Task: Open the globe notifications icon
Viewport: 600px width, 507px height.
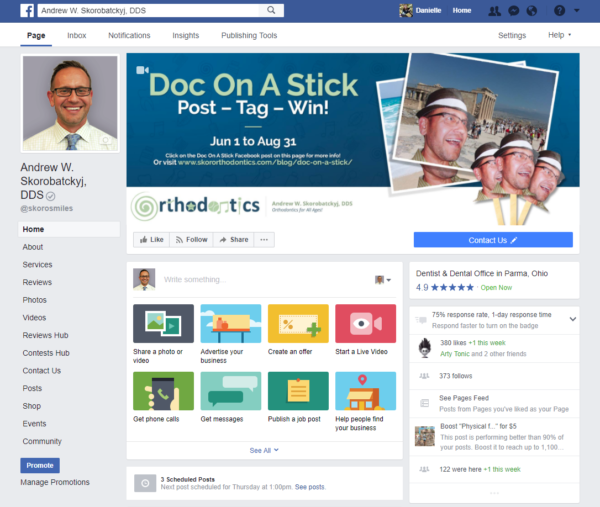Action: click(532, 11)
